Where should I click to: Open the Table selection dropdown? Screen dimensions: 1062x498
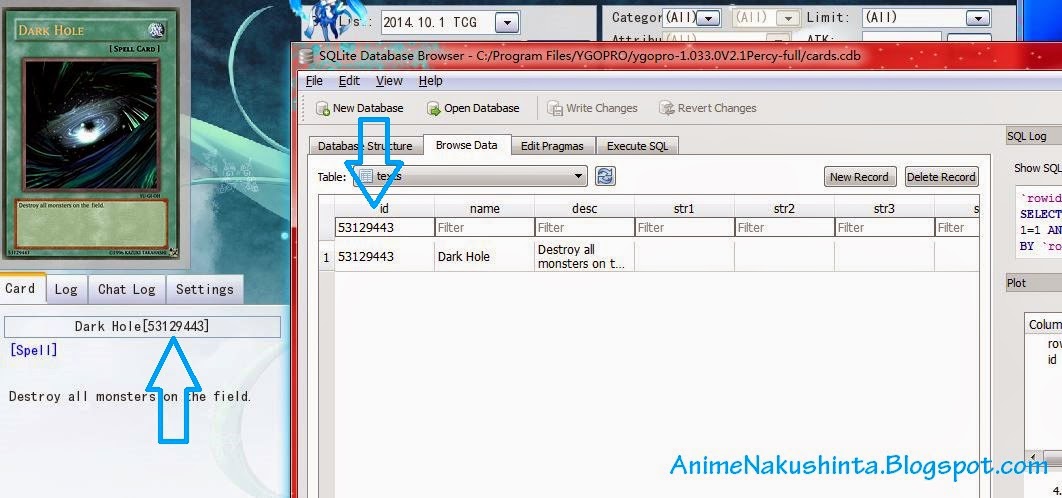[x=469, y=176]
